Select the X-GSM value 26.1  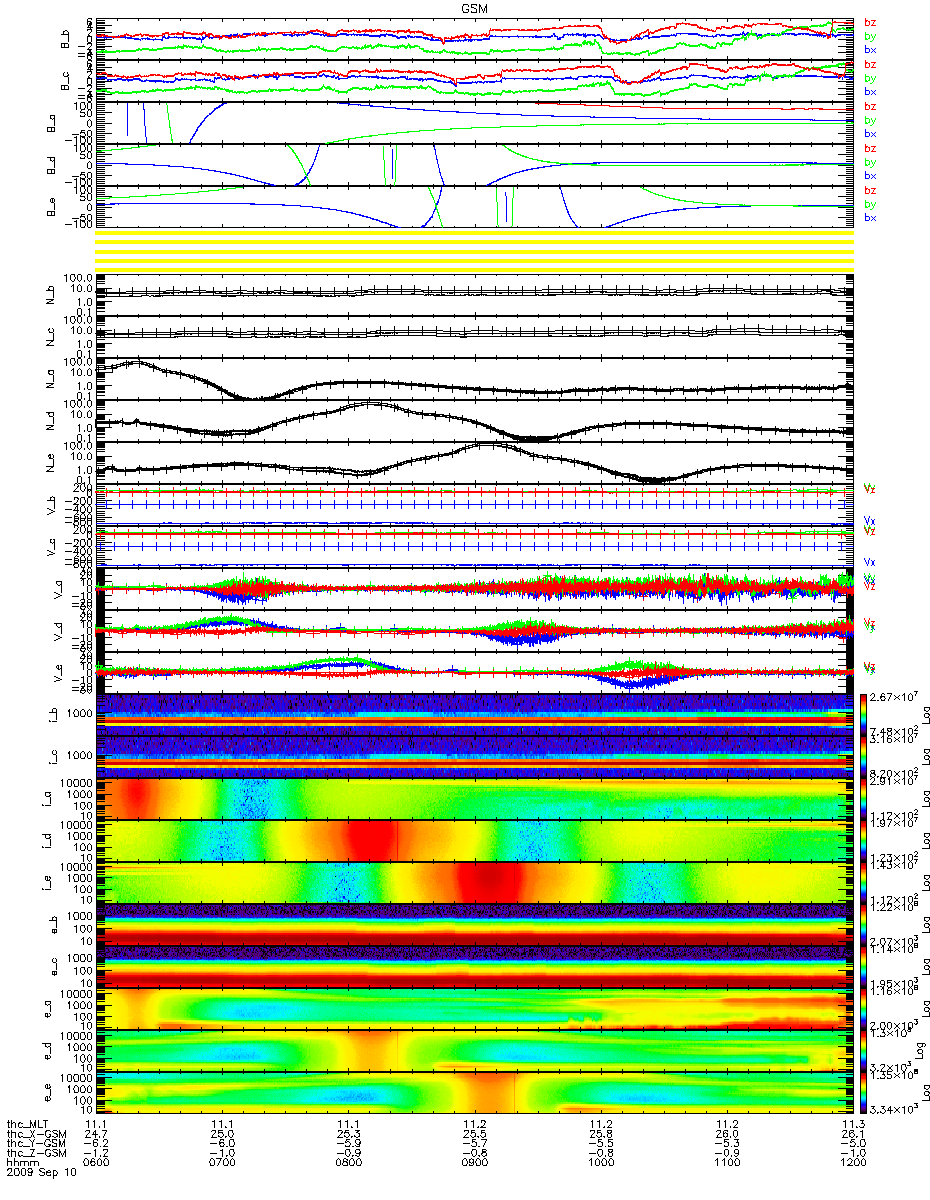[x=852, y=1133]
